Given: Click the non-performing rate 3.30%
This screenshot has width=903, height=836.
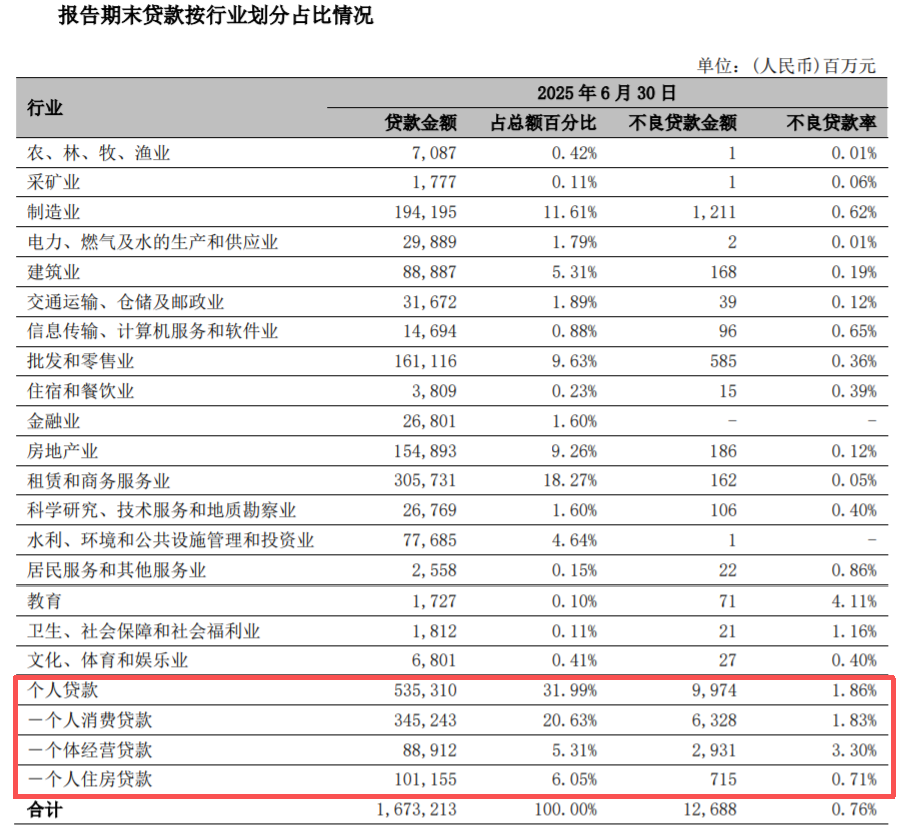Looking at the screenshot, I should 853,750.
